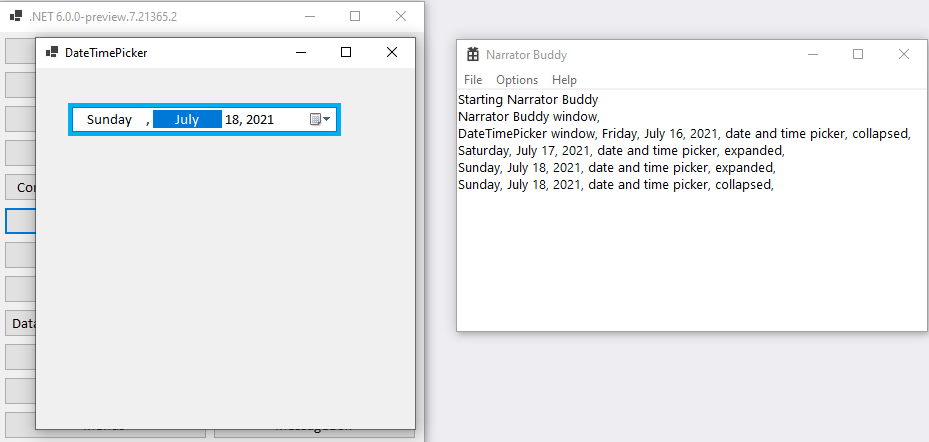
Task: Open the Options menu in Narrator Buddy
Action: point(517,79)
